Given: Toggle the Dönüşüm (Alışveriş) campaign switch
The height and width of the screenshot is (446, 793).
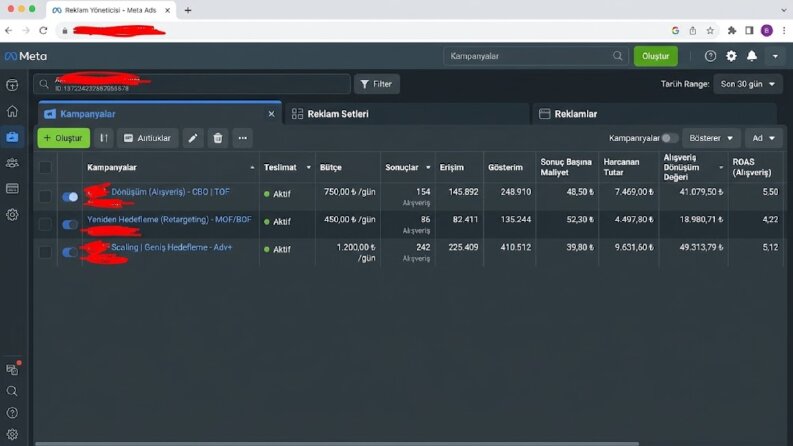Looking at the screenshot, I should tap(70, 197).
